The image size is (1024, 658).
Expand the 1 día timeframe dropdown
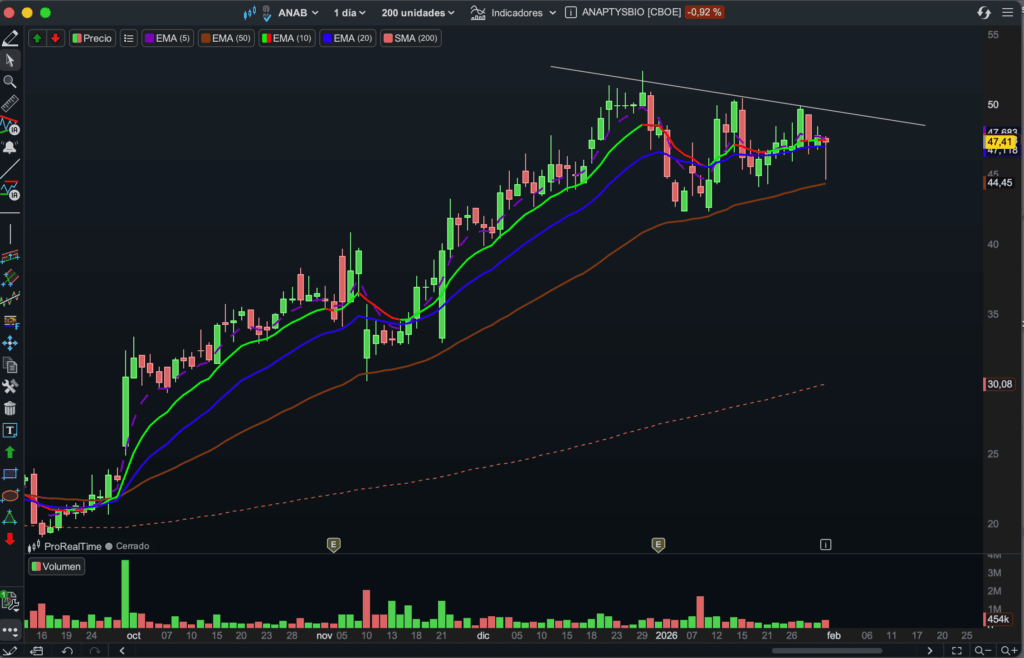click(349, 13)
